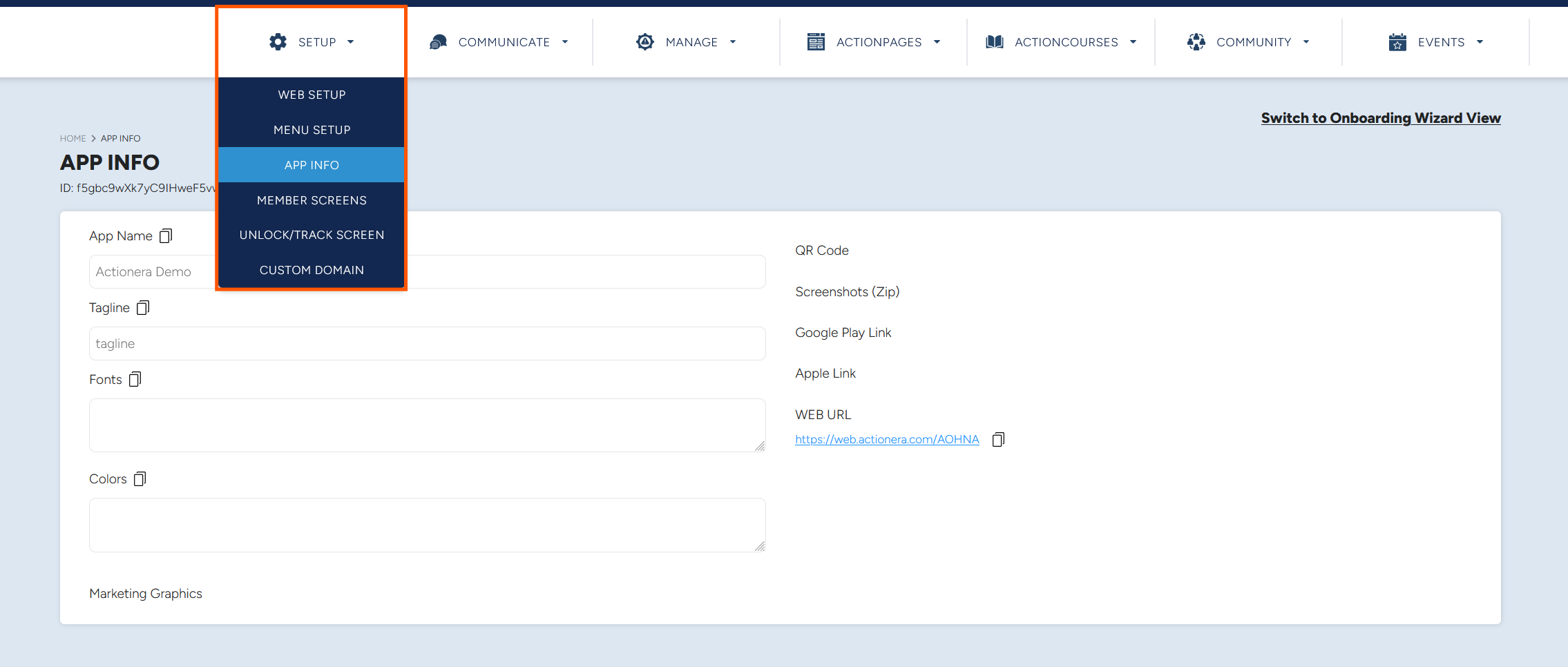Focus the Fonts text area
The height and width of the screenshot is (667, 1568).
(x=427, y=425)
